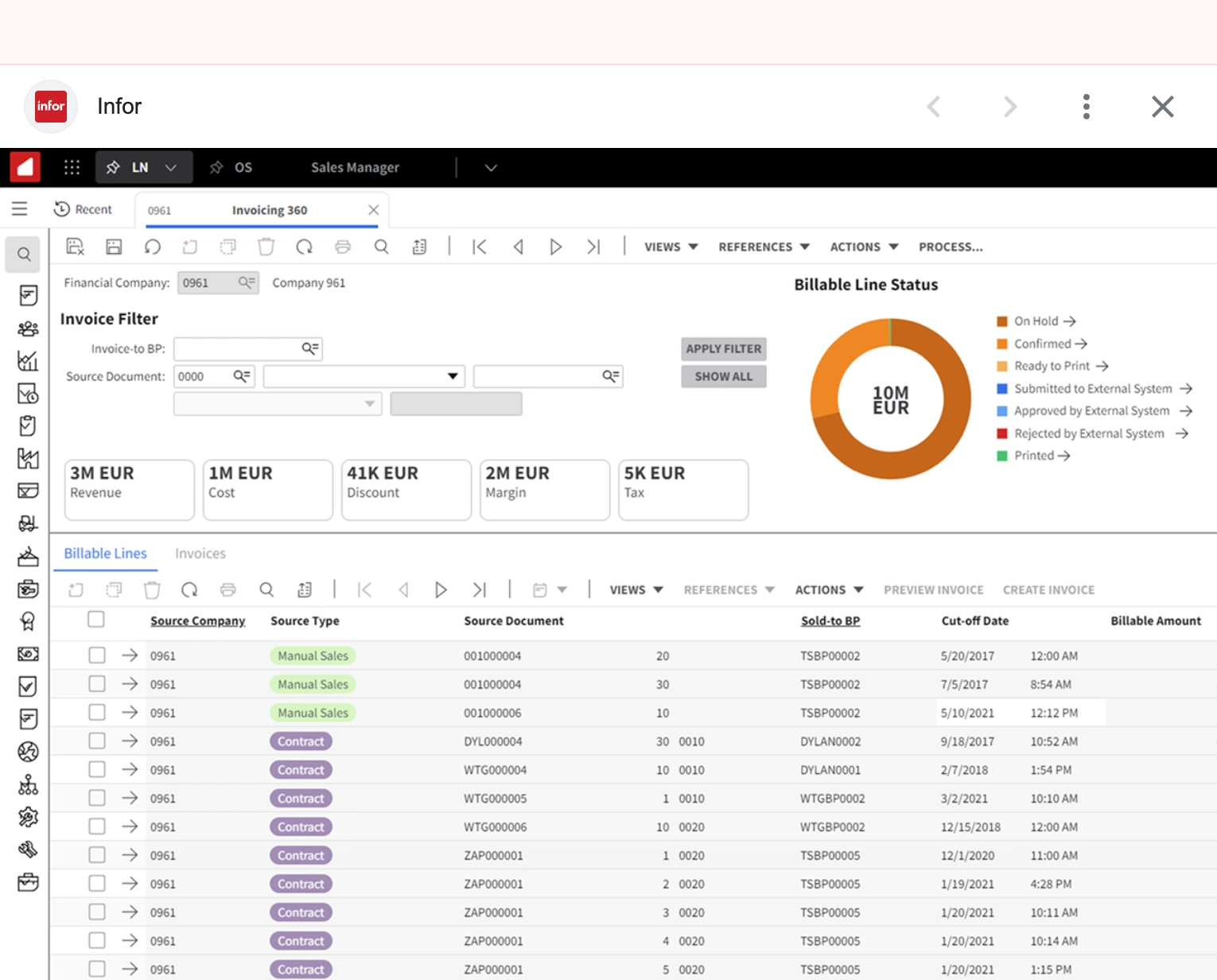The height and width of the screenshot is (980, 1217).
Task: Open the Source Document type combo box
Action: click(364, 376)
